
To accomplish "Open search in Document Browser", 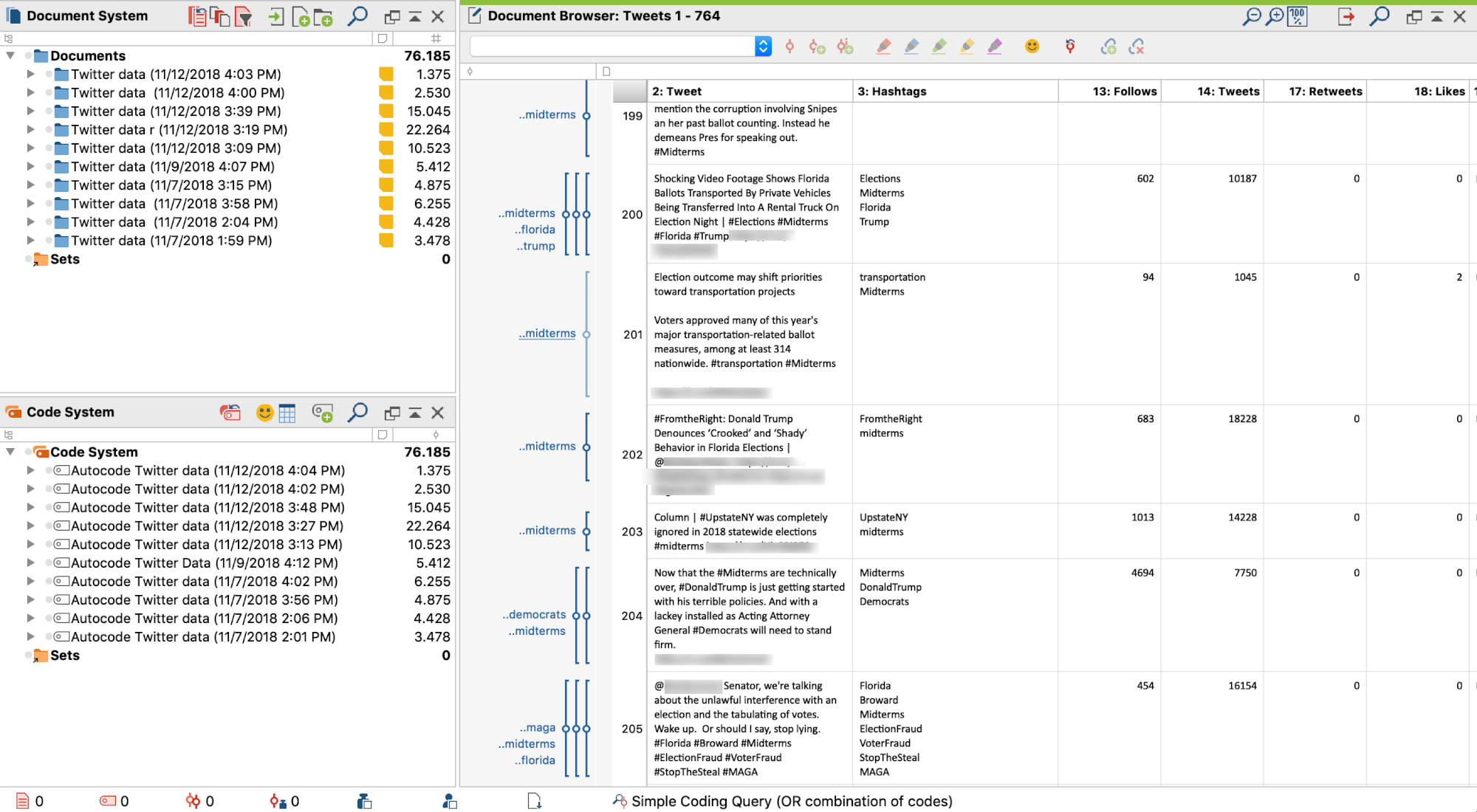I will coord(1380,16).
